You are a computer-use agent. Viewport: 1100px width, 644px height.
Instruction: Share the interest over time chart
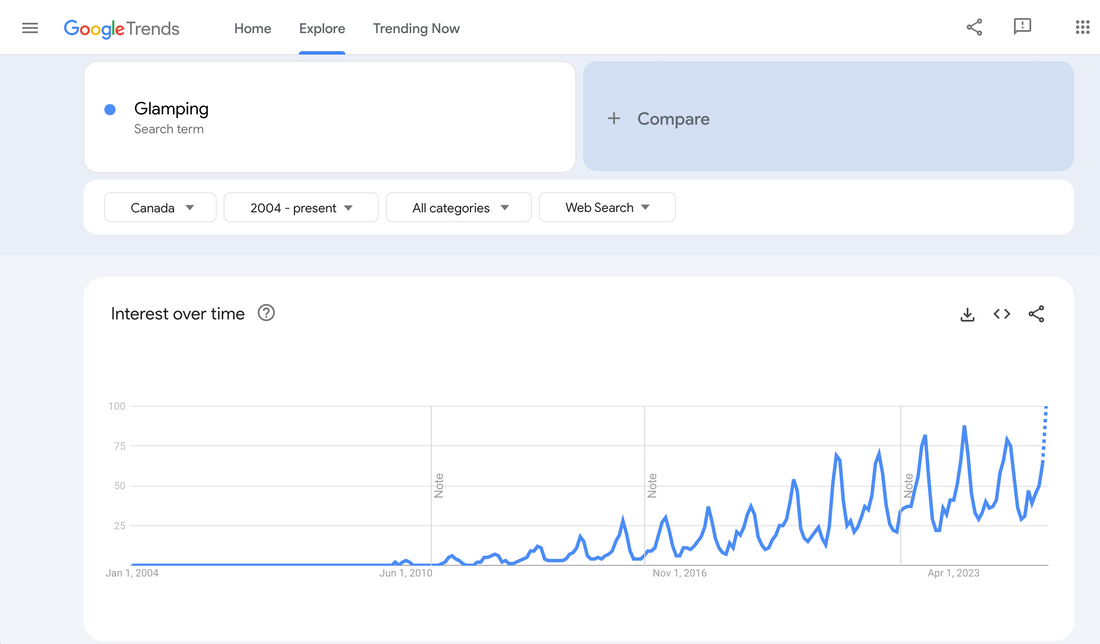click(x=1036, y=314)
